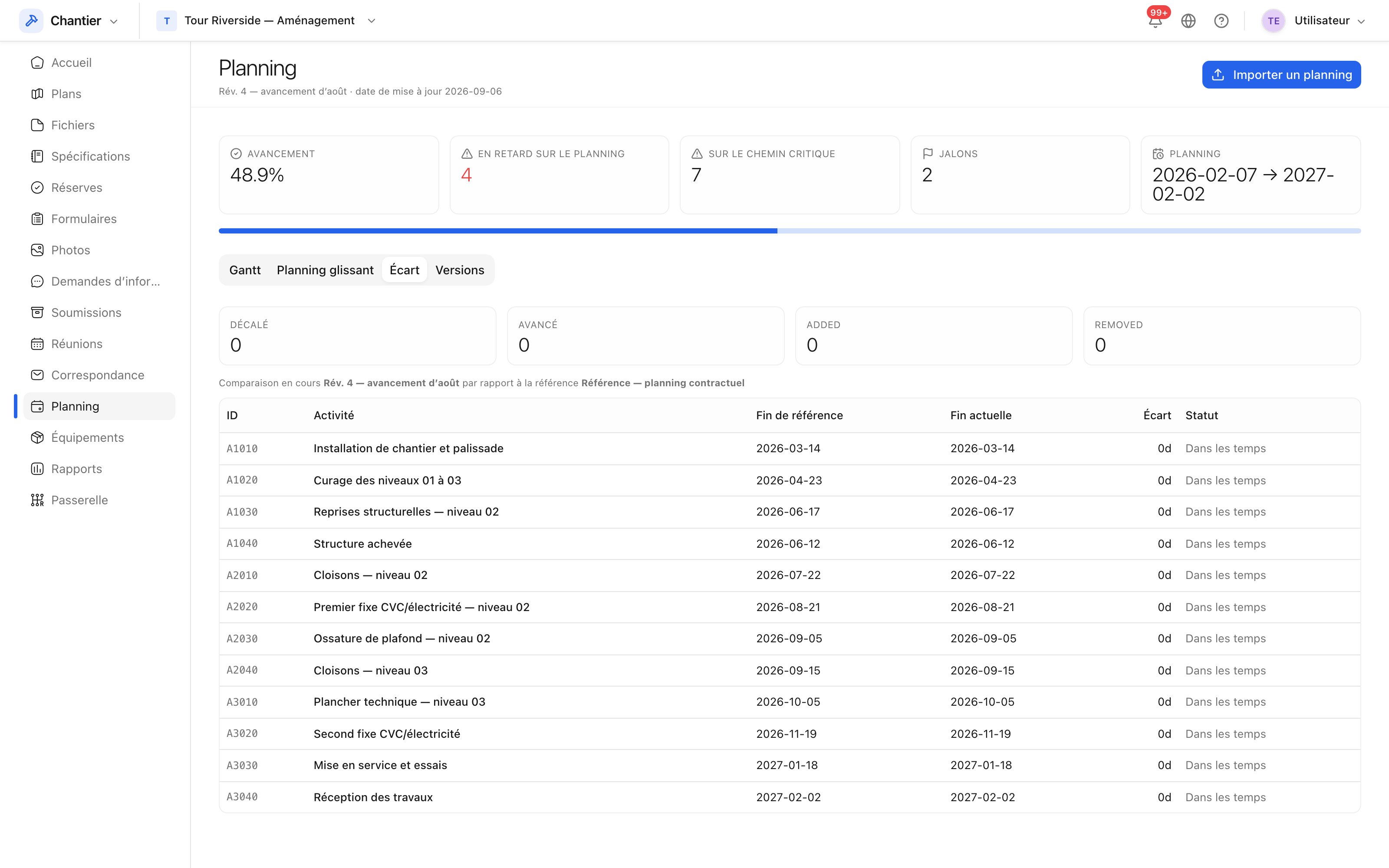The width and height of the screenshot is (1389, 868).
Task: Click the En retard sur le planning card
Action: coord(559,175)
